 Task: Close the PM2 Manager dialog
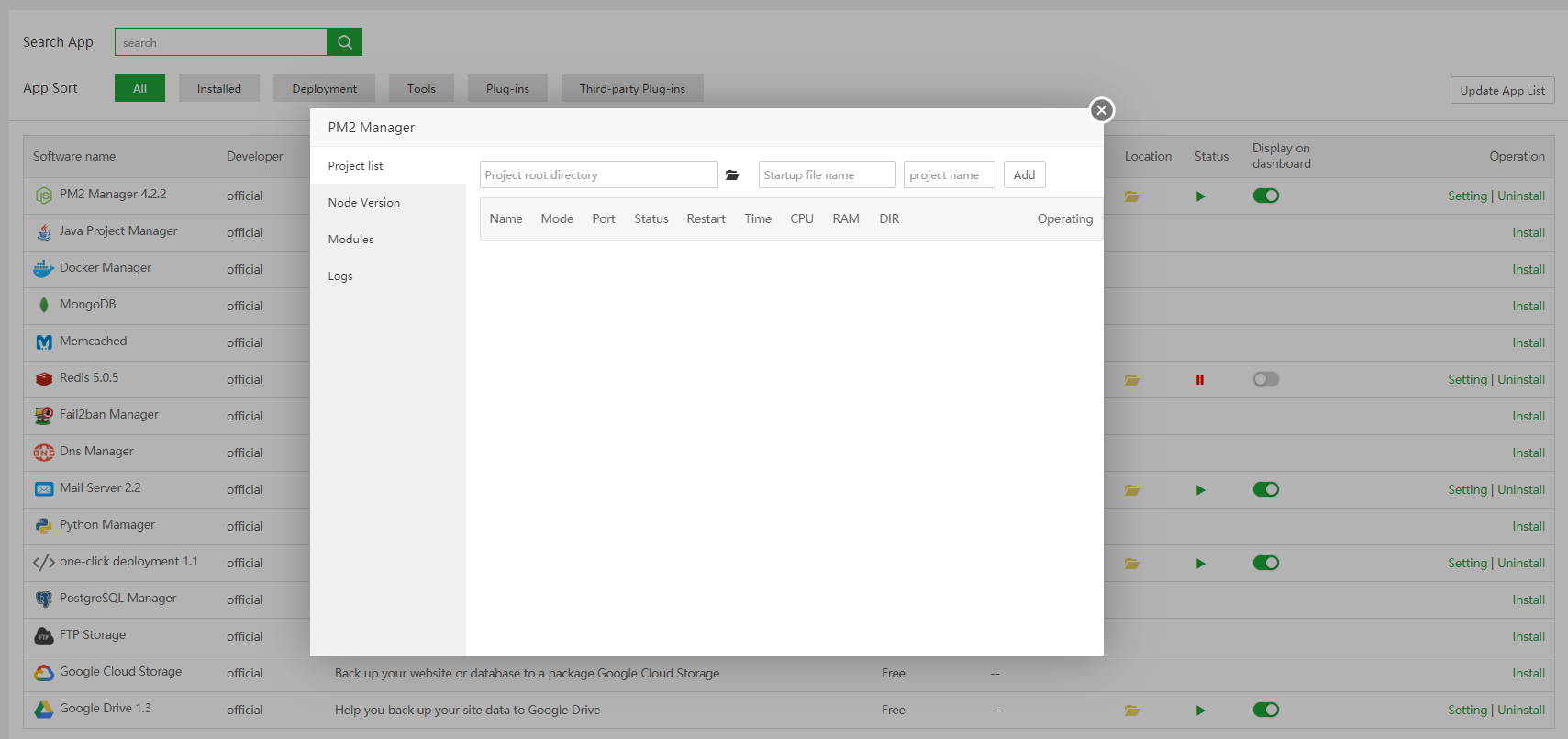click(x=1101, y=110)
